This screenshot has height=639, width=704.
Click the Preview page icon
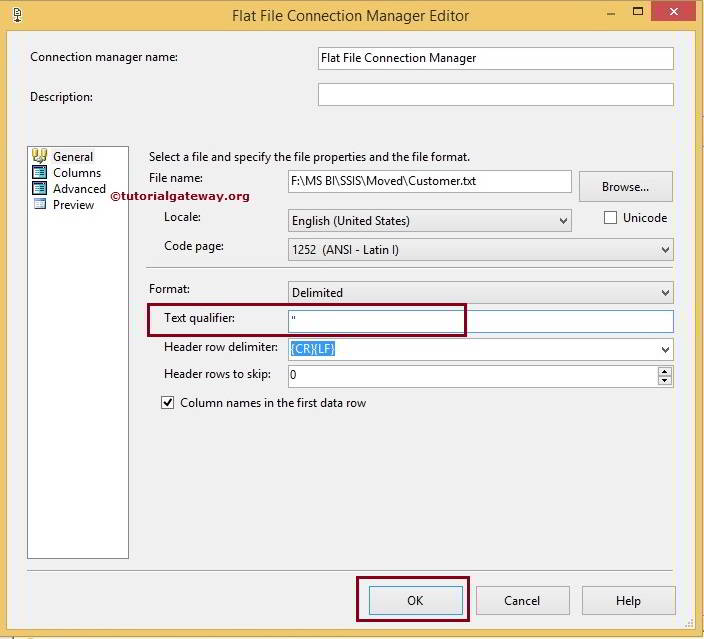click(40, 204)
